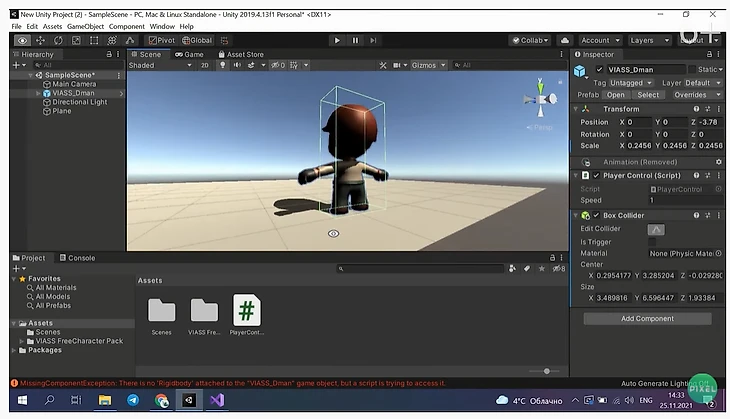Image resolution: width=730 pixels, height=419 pixels.
Task: Click the cloud services icon
Action: 563,40
